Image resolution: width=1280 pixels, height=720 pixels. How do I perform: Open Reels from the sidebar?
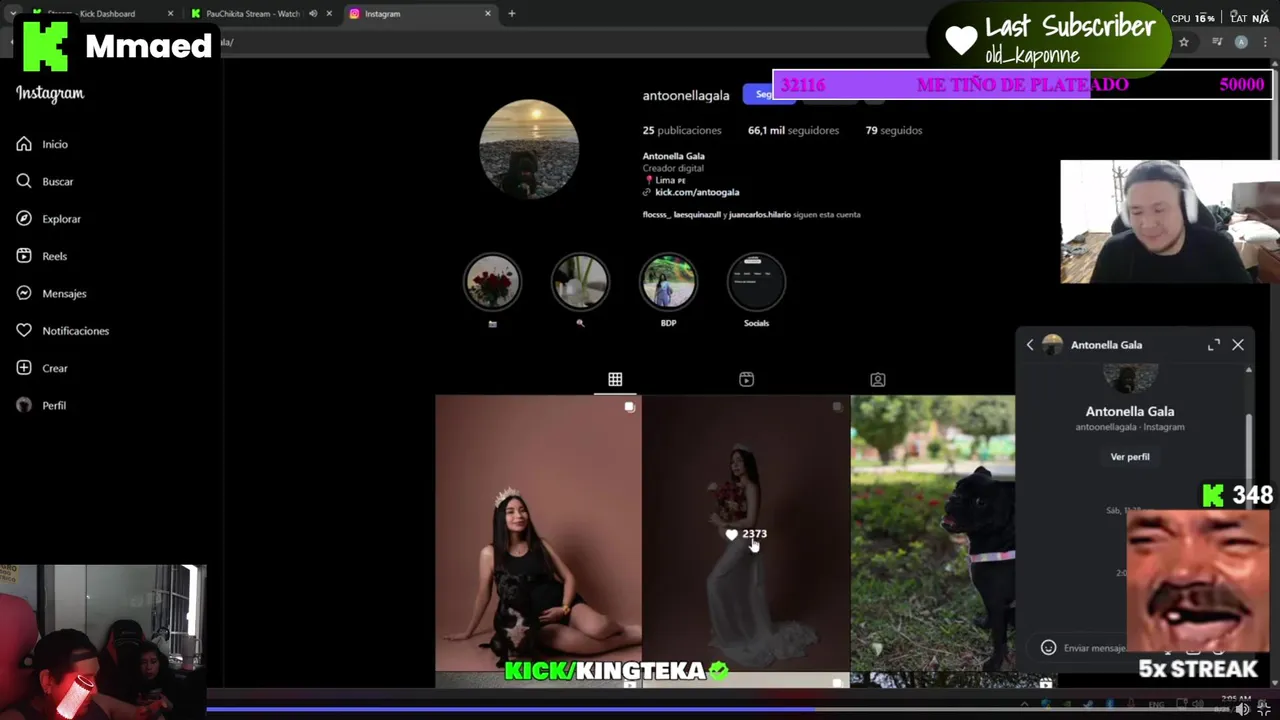pos(42,256)
